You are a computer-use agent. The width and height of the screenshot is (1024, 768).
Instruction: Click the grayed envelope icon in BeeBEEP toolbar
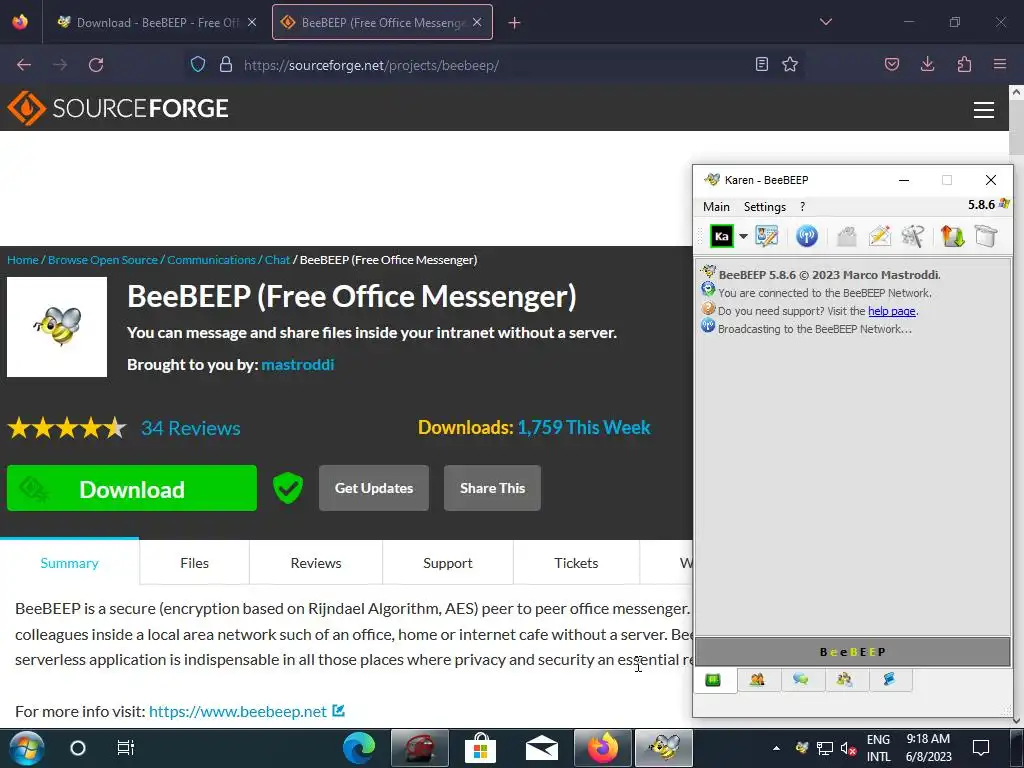coord(846,236)
